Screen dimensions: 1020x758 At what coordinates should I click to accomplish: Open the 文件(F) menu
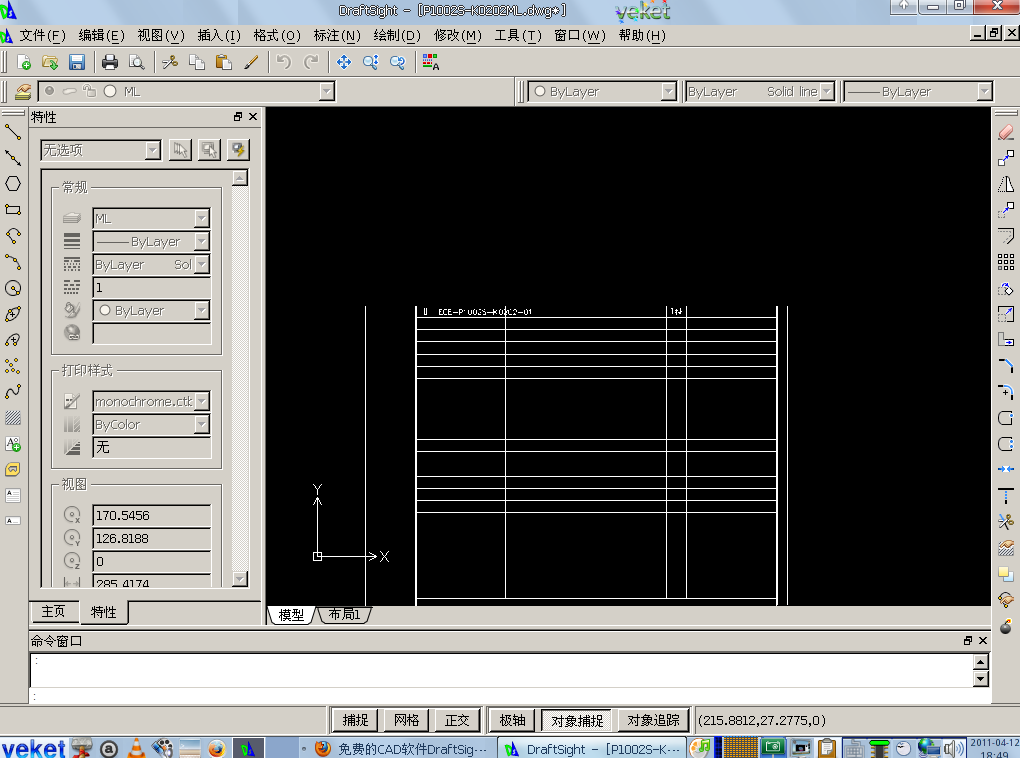click(42, 35)
